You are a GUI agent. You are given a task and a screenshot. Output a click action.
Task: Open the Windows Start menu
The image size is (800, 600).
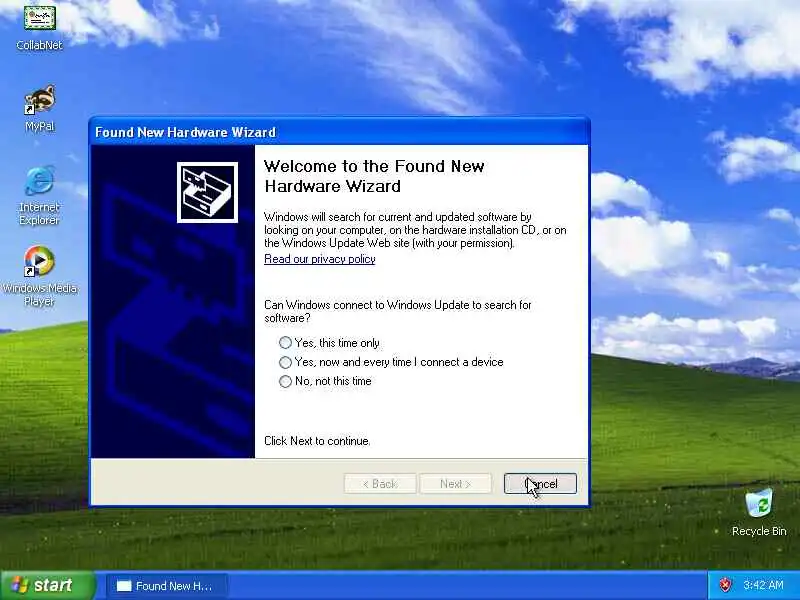(x=47, y=585)
